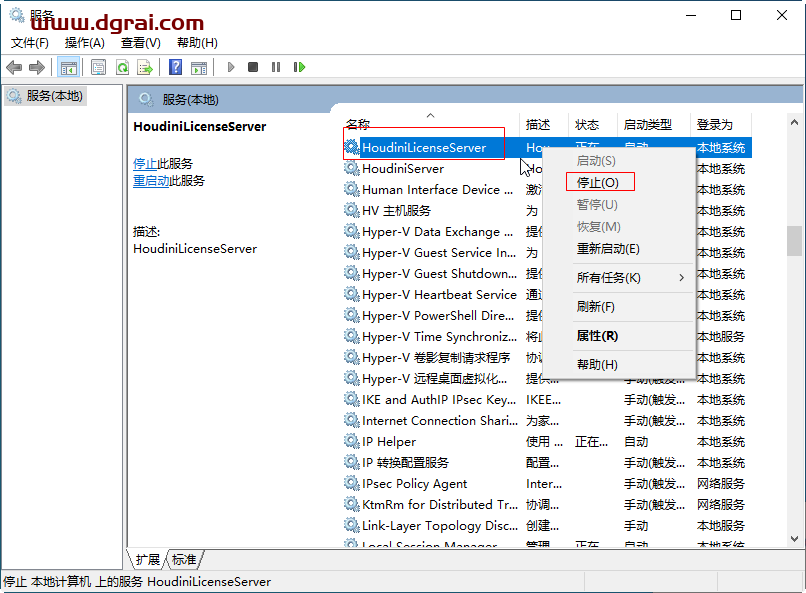Open the 查看(V) menu
The width and height of the screenshot is (806, 593).
point(140,43)
